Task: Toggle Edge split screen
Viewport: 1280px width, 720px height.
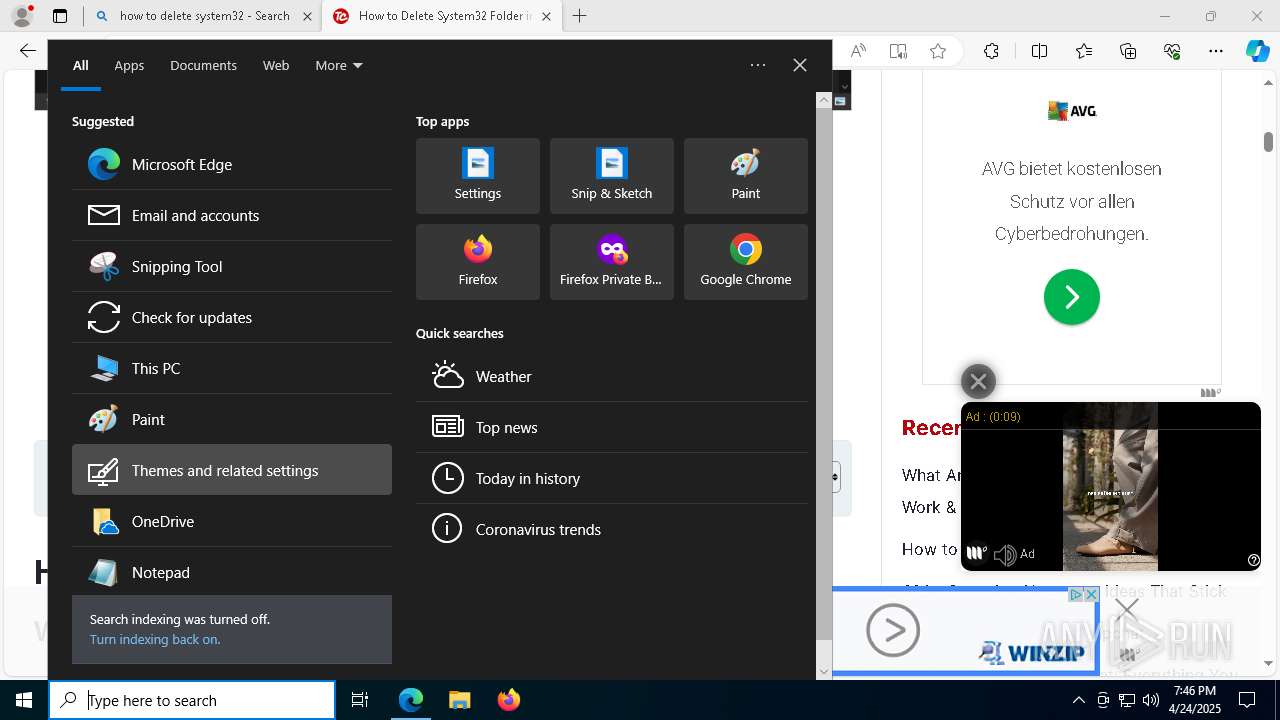Action: [x=1039, y=51]
